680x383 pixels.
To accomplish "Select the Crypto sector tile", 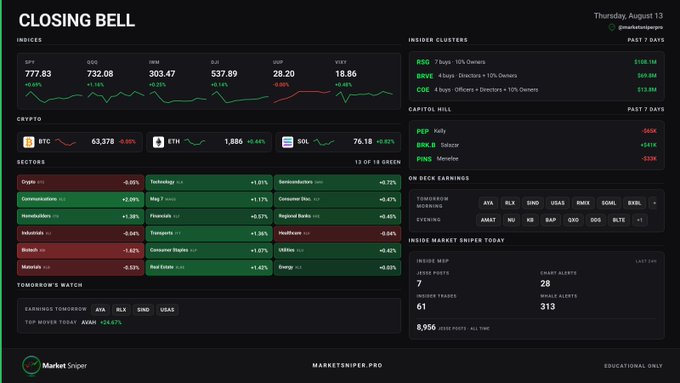I will (80, 183).
